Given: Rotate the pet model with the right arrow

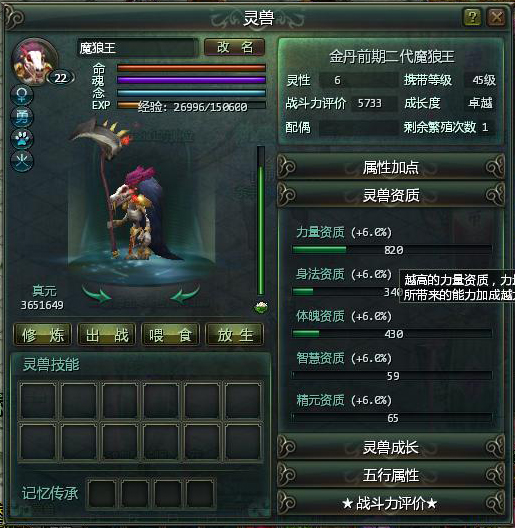Looking at the screenshot, I should (185, 294).
